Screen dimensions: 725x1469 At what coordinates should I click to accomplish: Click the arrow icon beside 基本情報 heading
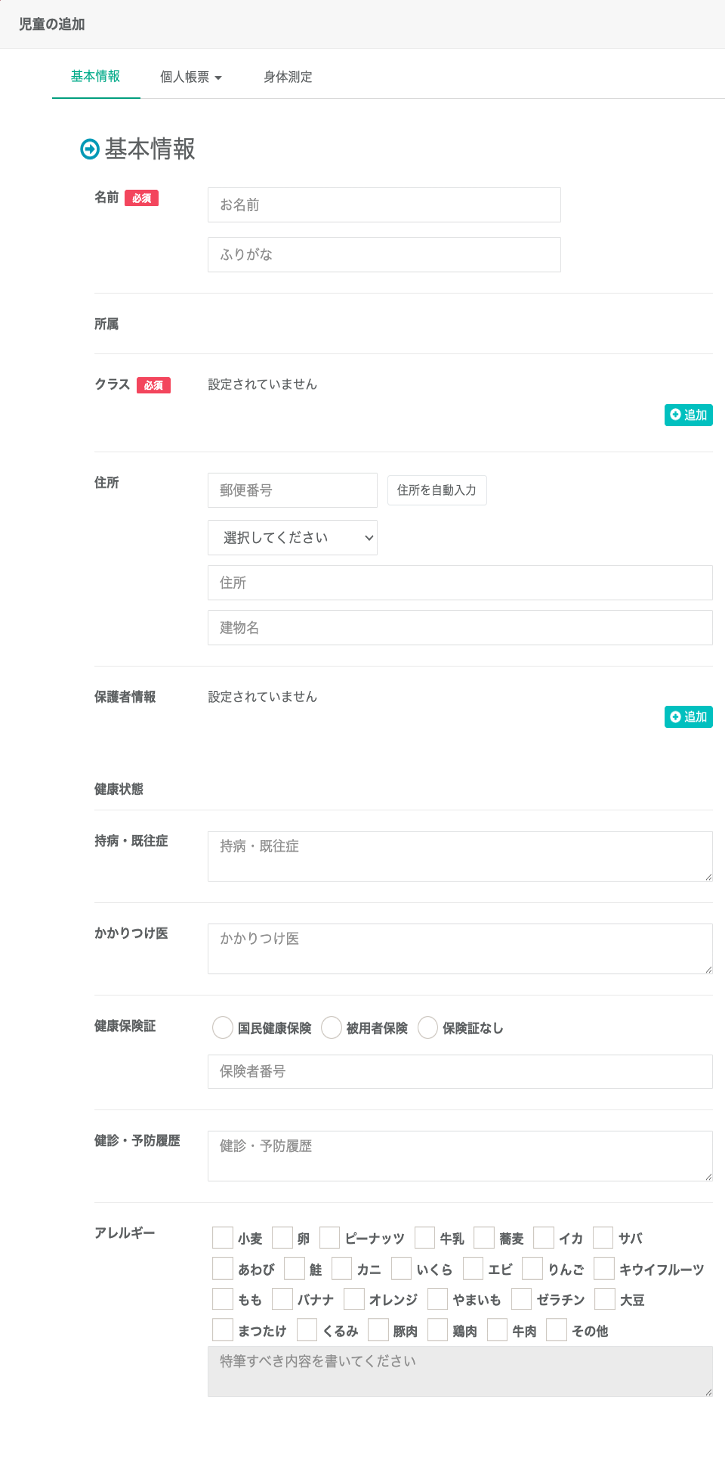[90, 150]
